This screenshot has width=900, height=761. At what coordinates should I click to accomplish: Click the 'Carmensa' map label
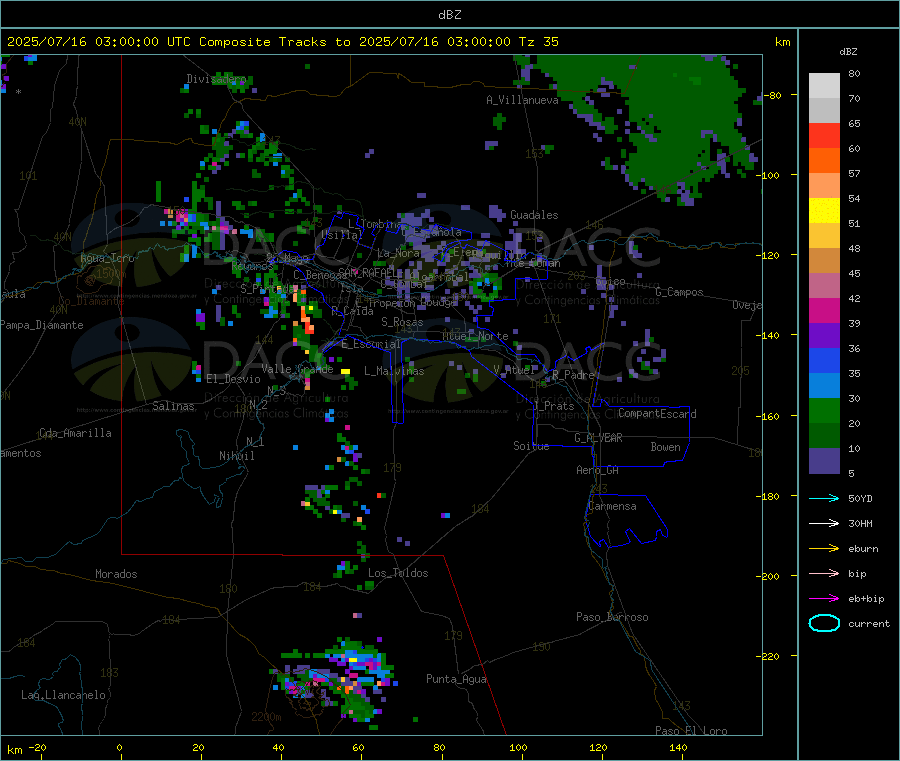[x=612, y=506]
